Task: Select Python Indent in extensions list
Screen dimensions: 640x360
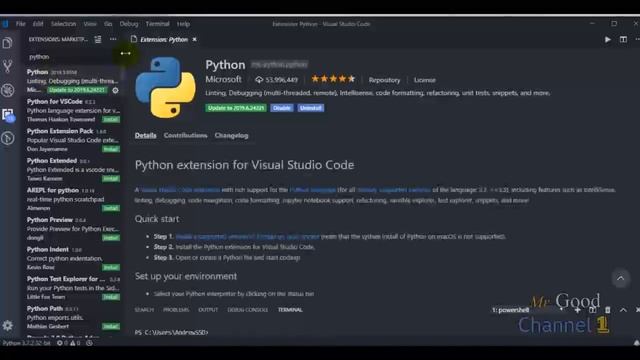Action: click(x=73, y=258)
